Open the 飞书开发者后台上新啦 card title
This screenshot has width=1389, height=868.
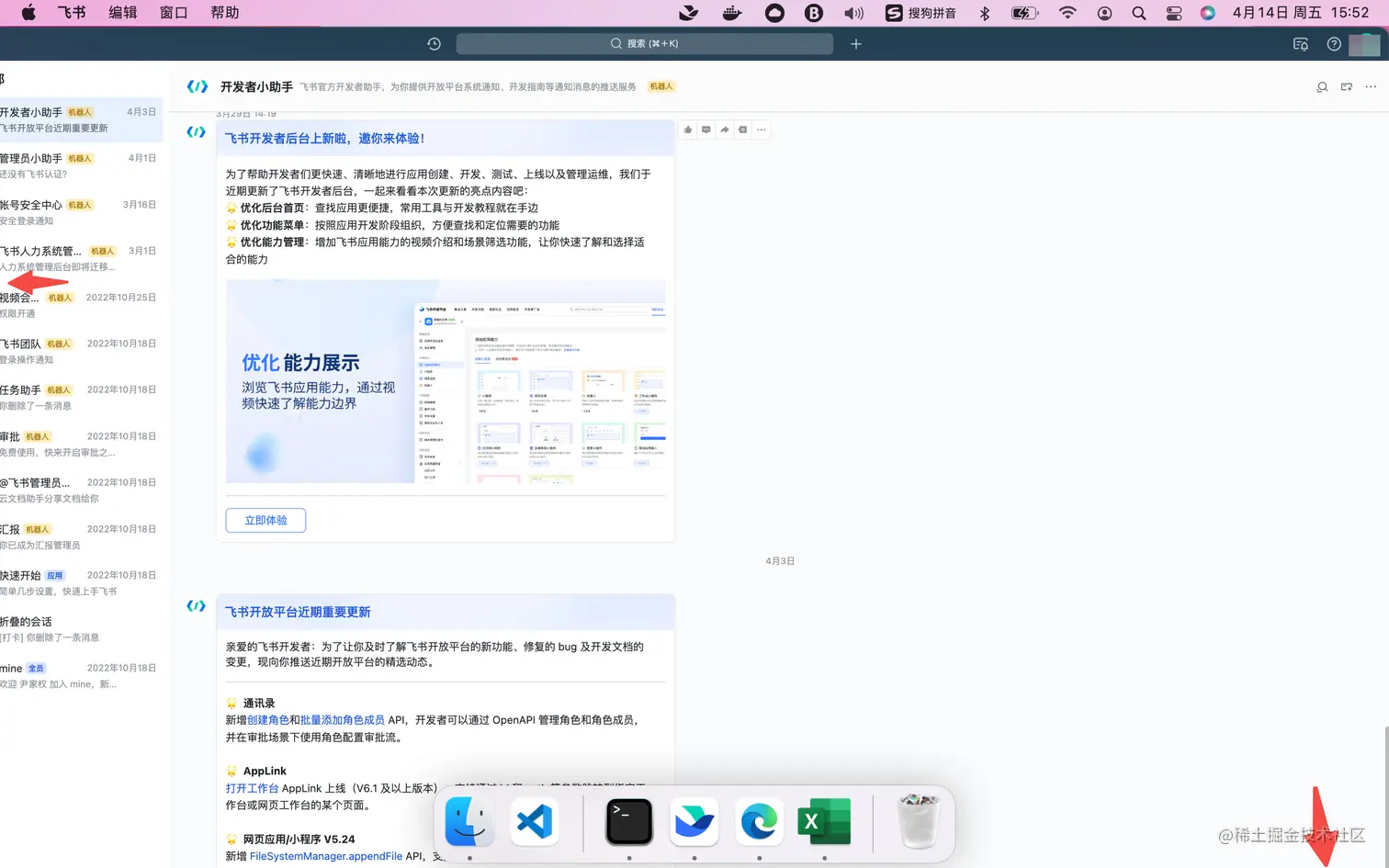coord(325,139)
